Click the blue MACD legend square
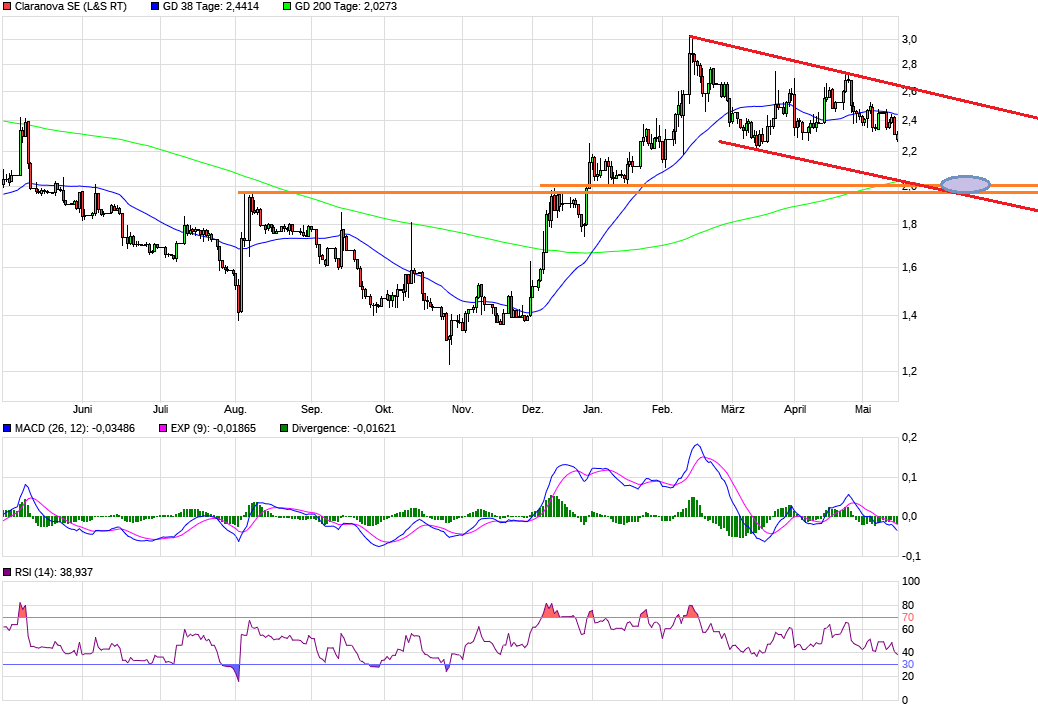Screen dimensions: 1038x710 pyautogui.click(x=7, y=428)
